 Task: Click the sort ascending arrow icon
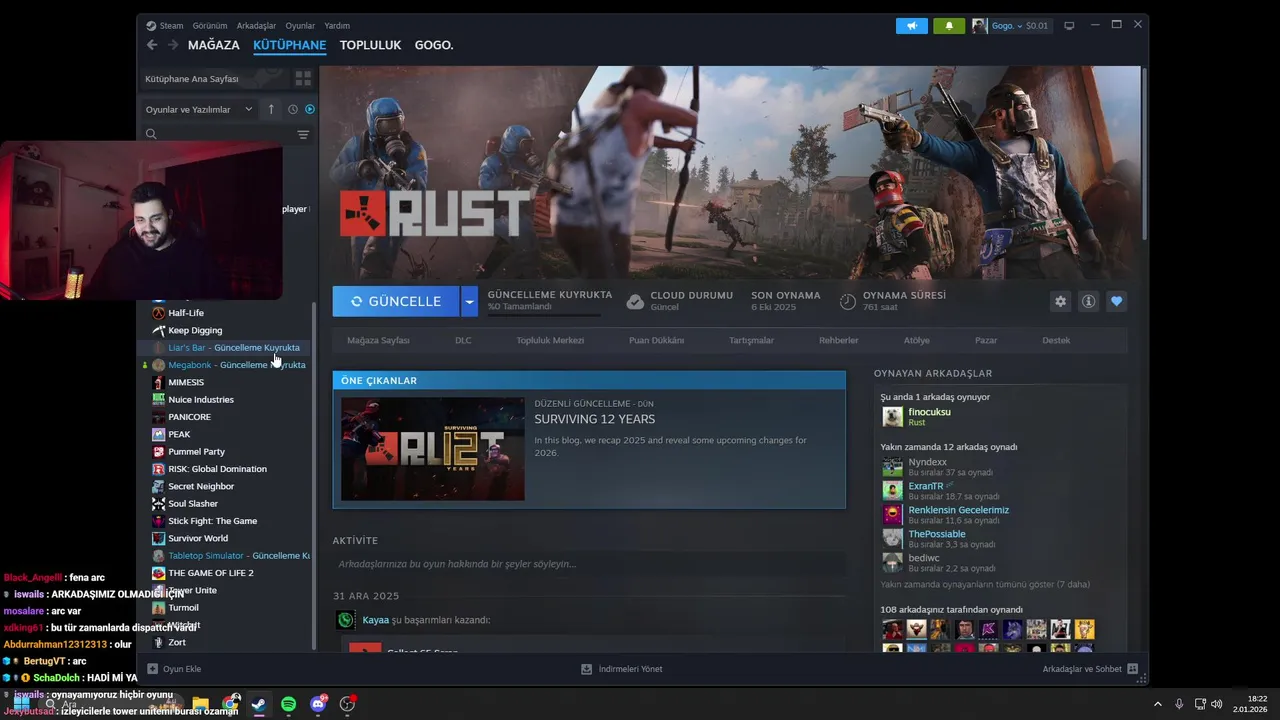coord(271,109)
